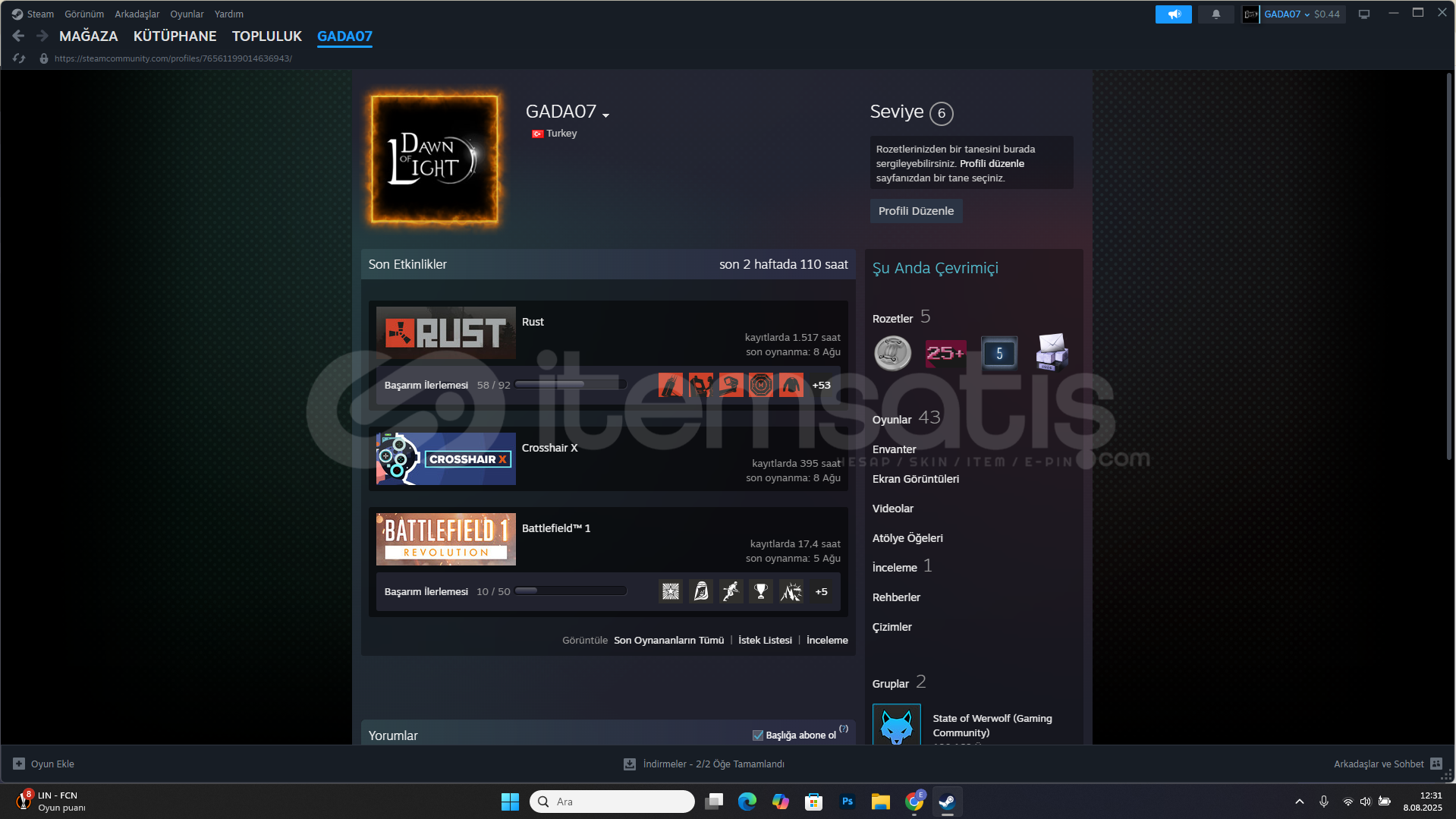Viewport: 1456px width, 819px height.
Task: Switch to TOPLULUK tab
Action: coord(267,36)
